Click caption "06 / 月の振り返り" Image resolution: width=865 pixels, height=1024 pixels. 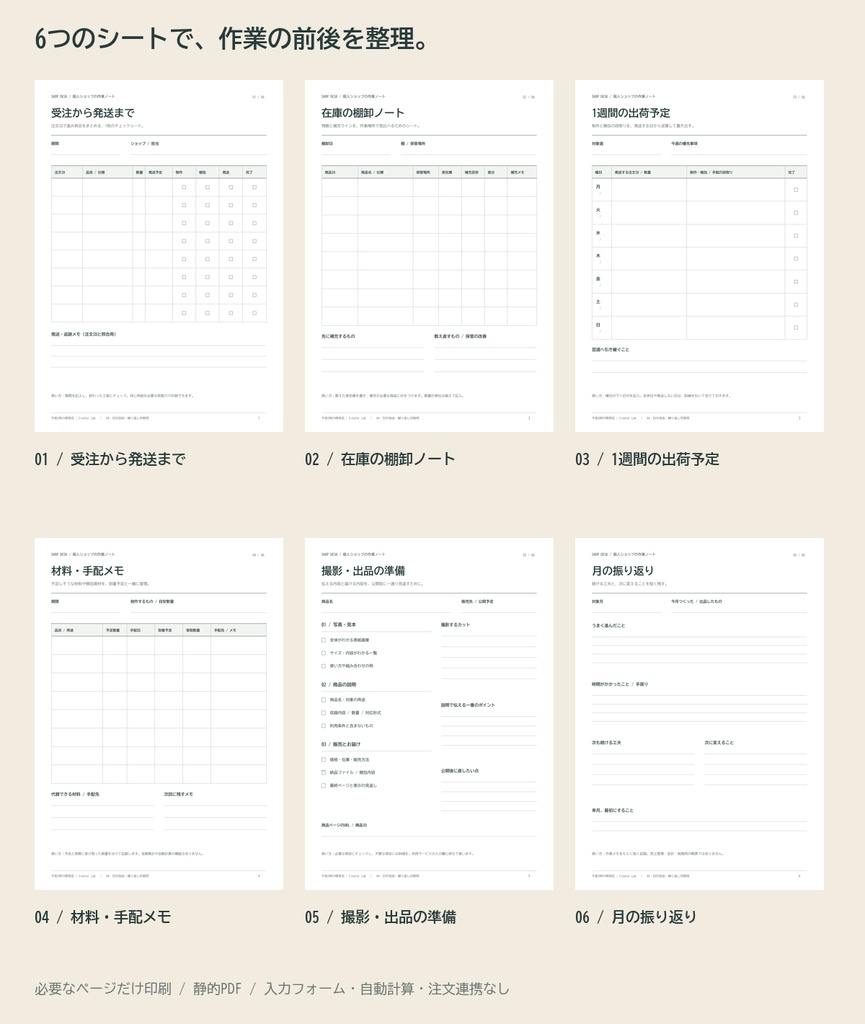[x=636, y=917]
